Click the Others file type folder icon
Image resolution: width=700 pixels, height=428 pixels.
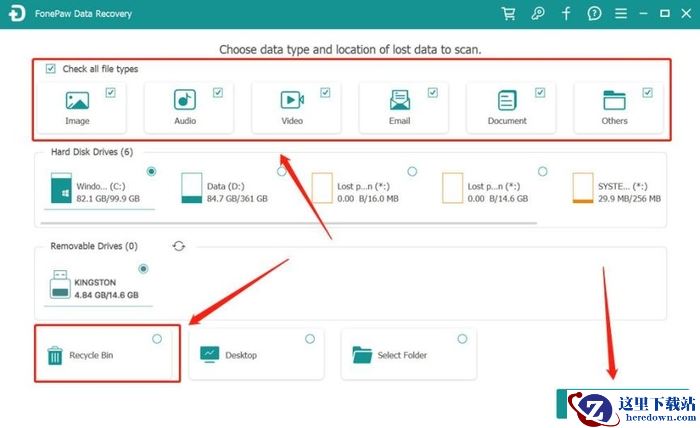[x=614, y=100]
